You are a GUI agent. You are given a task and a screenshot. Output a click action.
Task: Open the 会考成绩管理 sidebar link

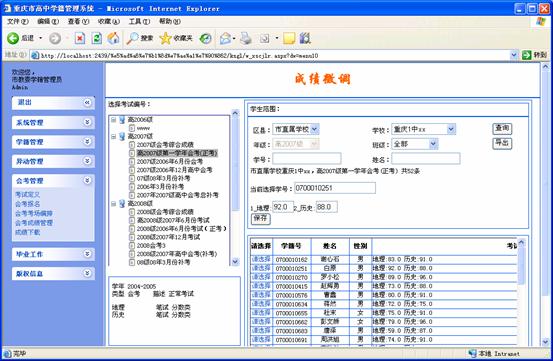click(x=34, y=223)
